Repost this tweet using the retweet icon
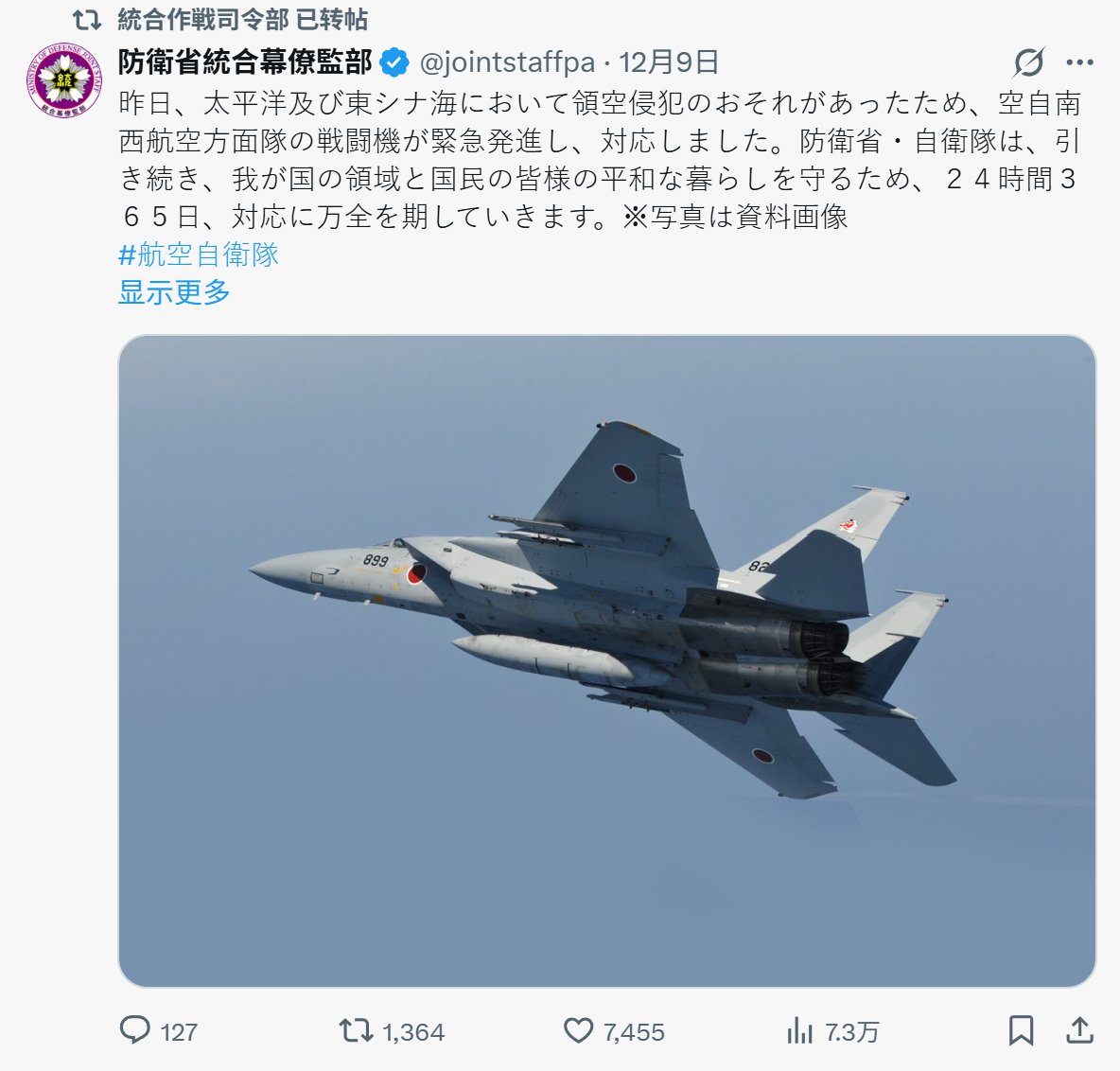The width and height of the screenshot is (1120, 1071). 356,1030
